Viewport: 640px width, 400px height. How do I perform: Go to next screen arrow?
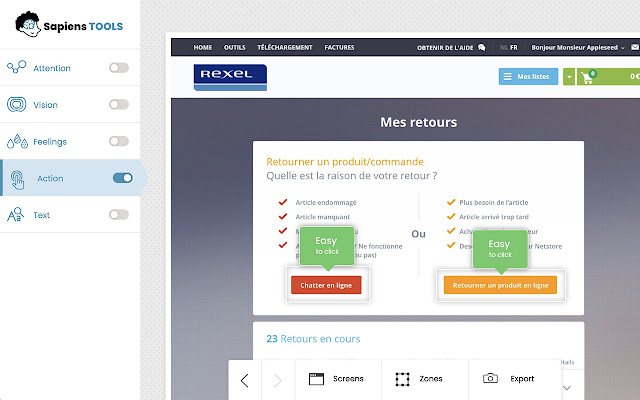coord(278,380)
